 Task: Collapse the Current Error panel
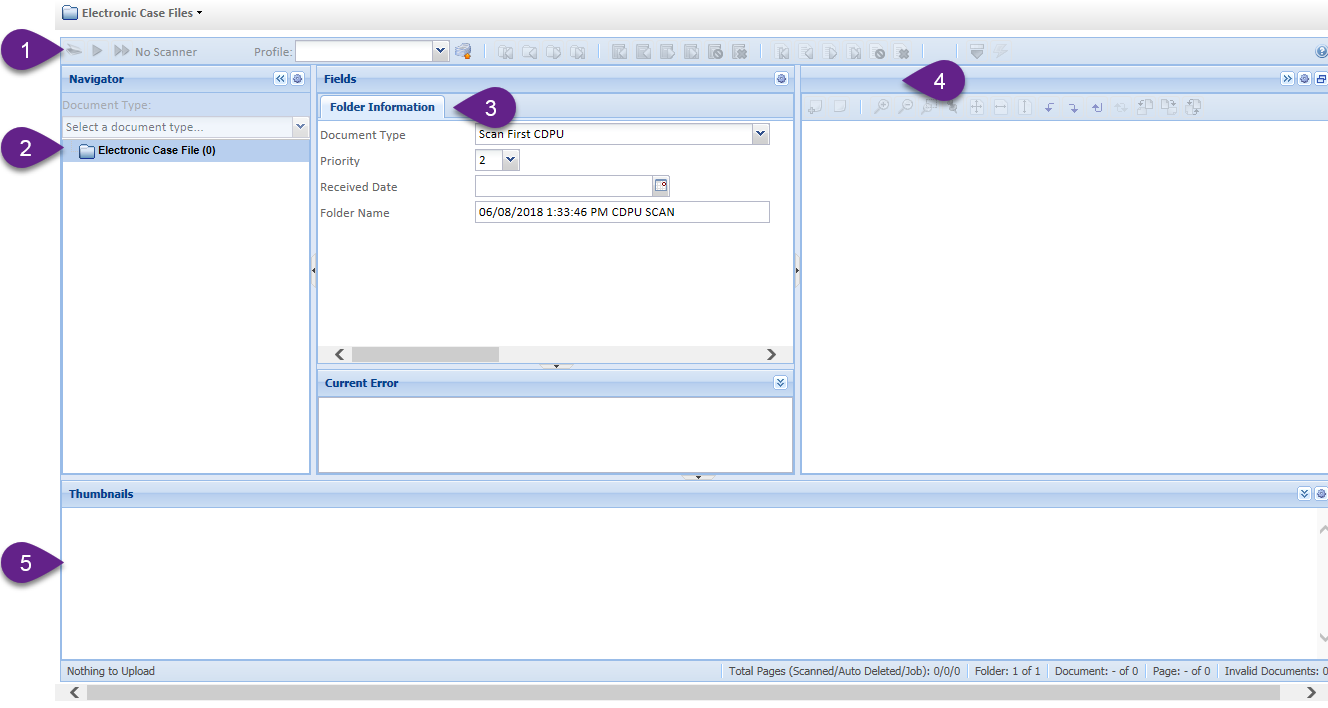(780, 383)
